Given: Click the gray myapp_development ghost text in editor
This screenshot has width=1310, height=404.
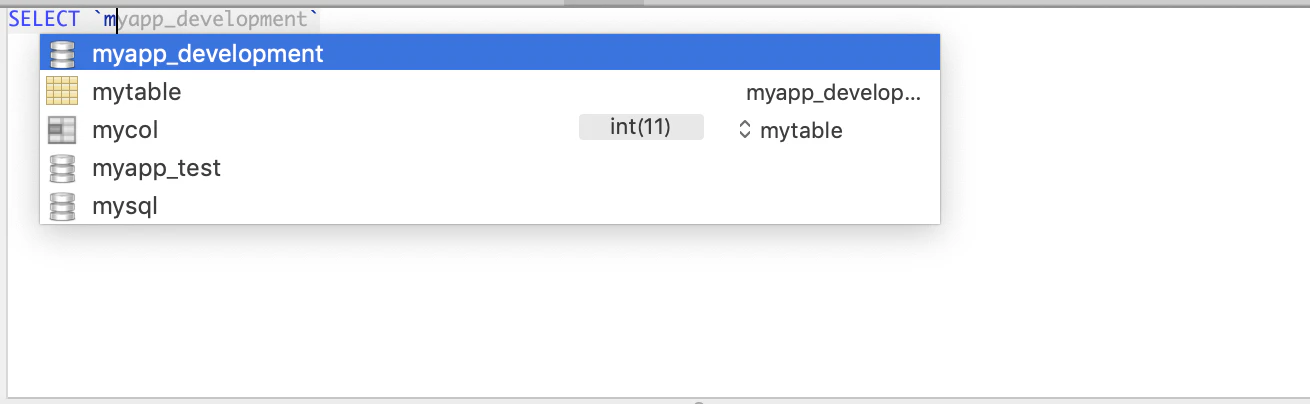Looking at the screenshot, I should pyautogui.click(x=215, y=19).
